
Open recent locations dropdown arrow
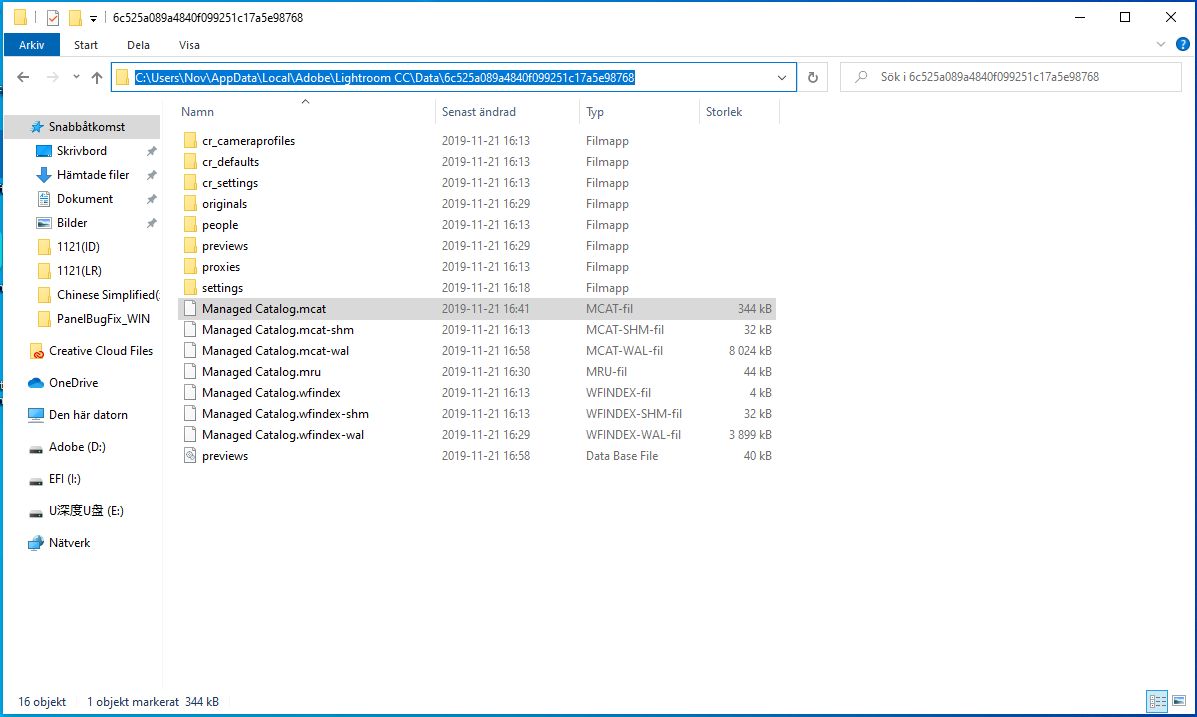[x=76, y=77]
